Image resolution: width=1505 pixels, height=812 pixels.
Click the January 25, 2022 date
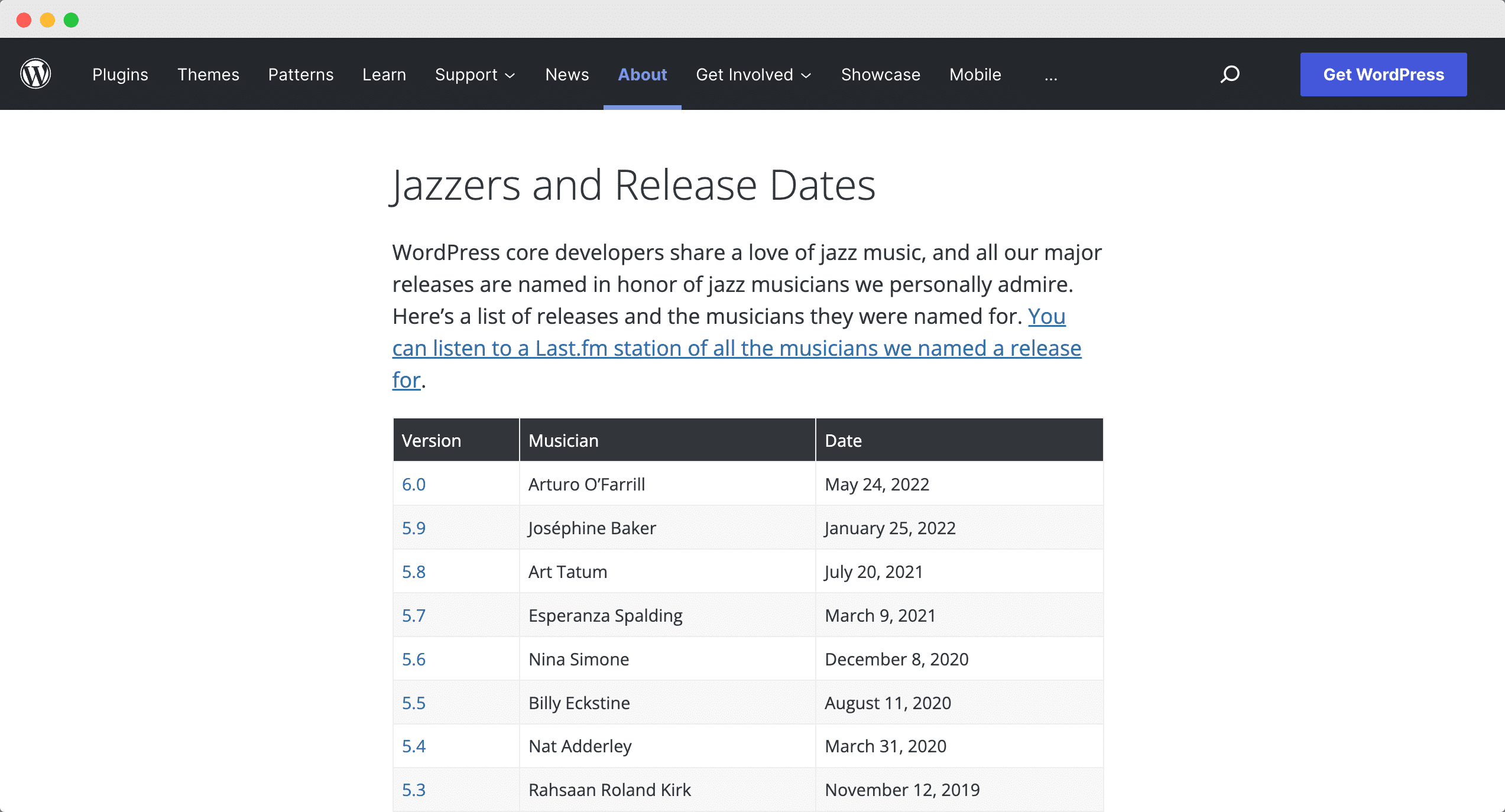(x=890, y=528)
